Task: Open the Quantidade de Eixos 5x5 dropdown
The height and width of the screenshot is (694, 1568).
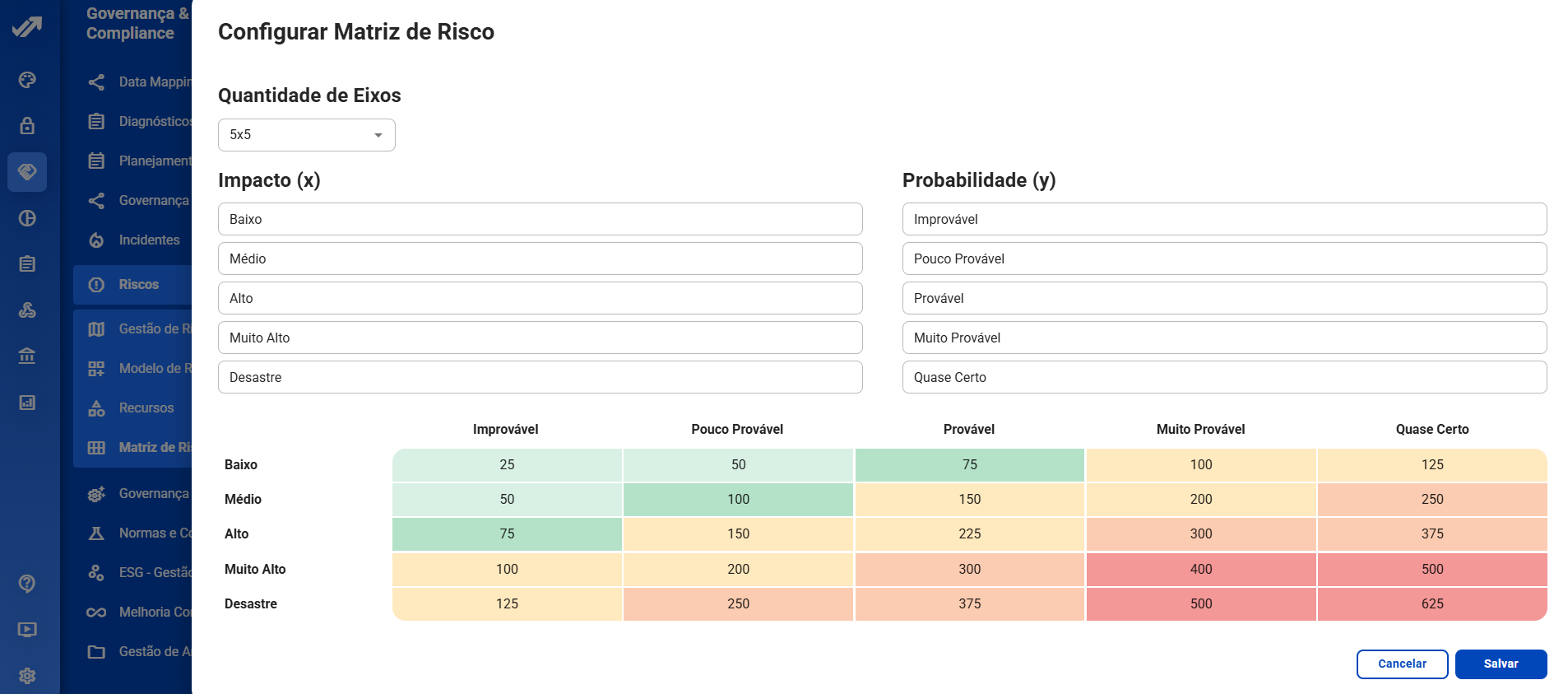Action: pos(306,135)
